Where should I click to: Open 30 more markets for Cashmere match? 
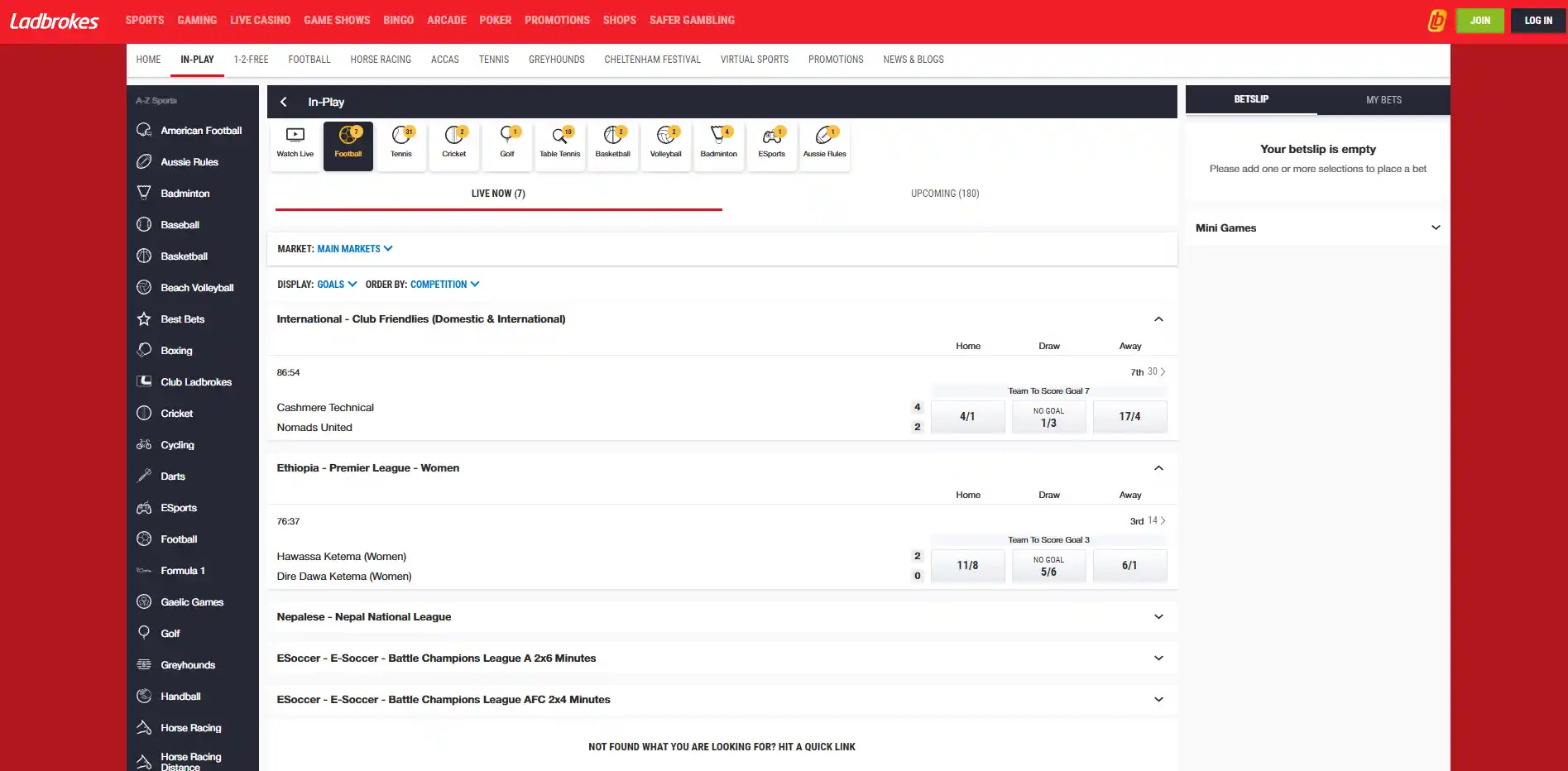1156,372
